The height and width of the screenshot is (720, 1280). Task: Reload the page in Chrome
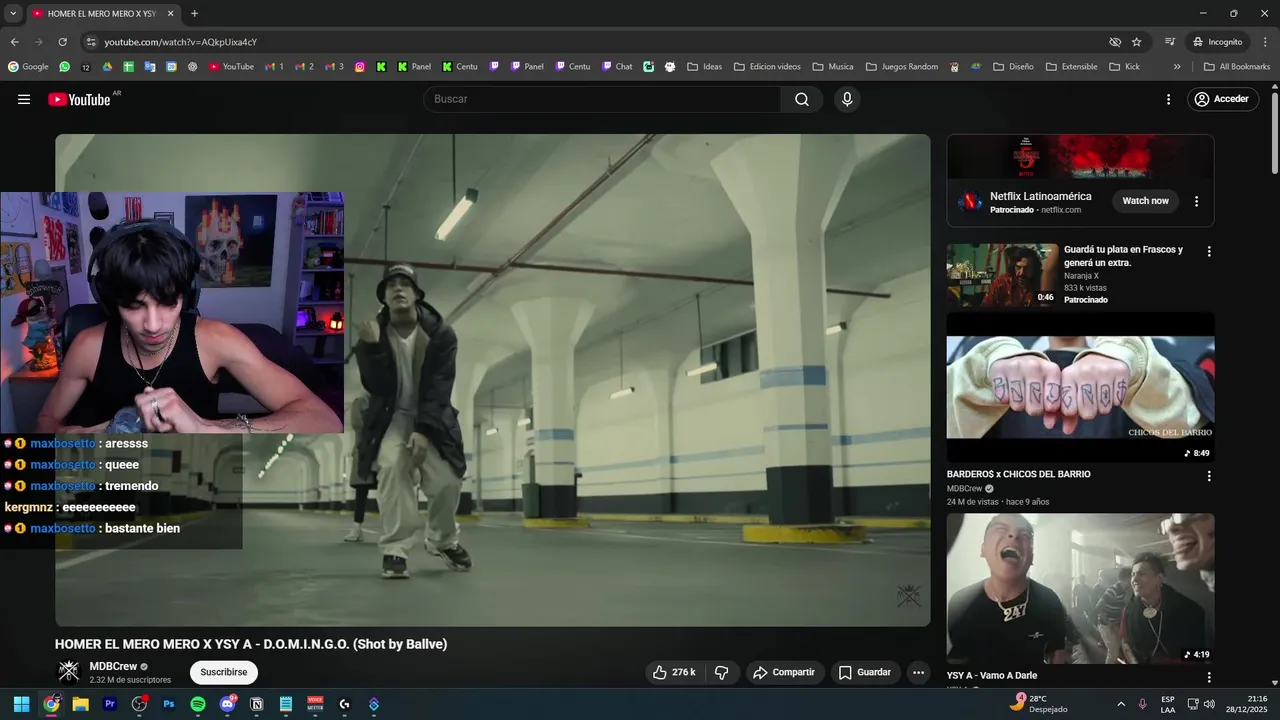pos(62,42)
